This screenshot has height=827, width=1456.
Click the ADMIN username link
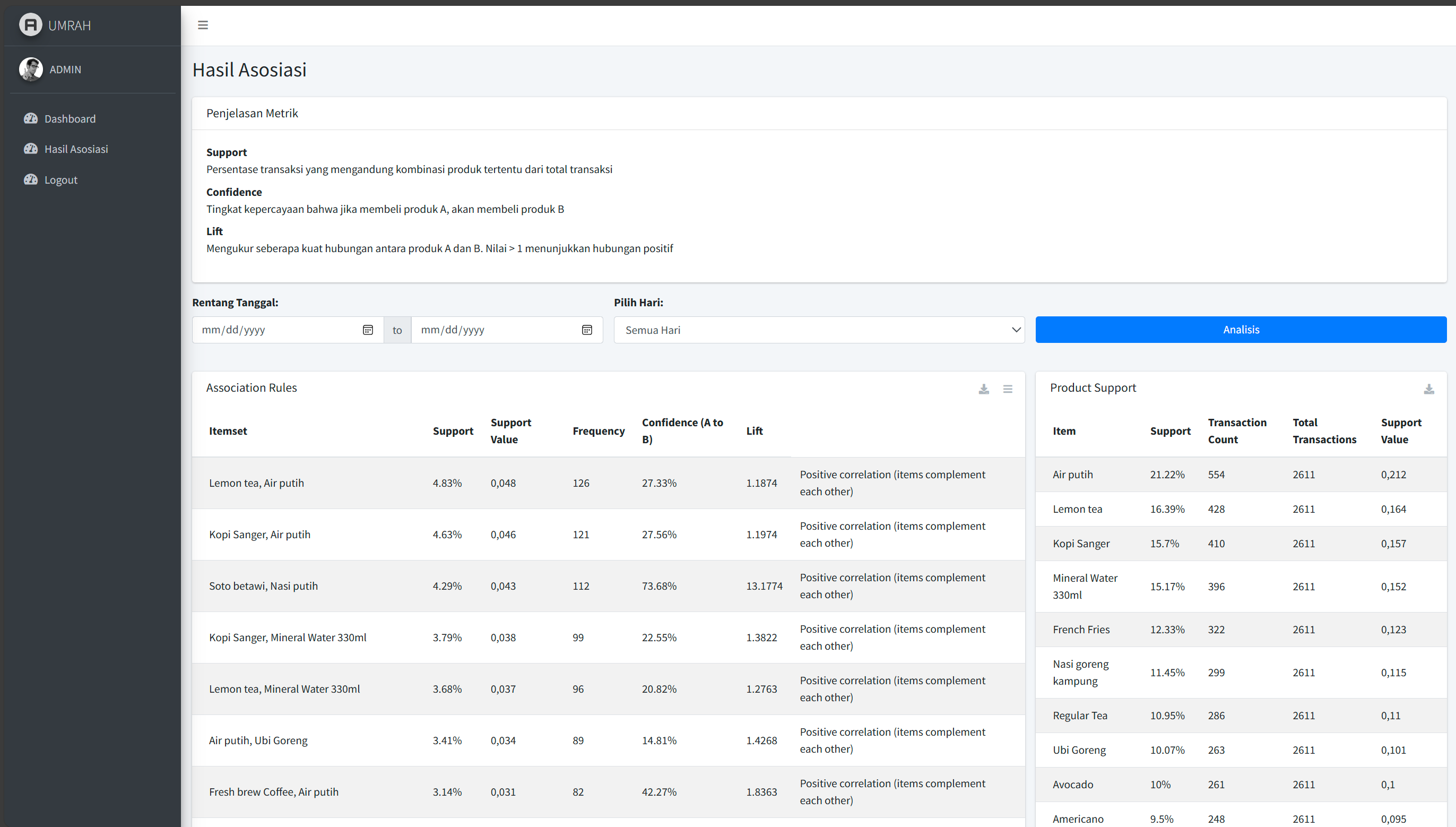pyautogui.click(x=65, y=70)
